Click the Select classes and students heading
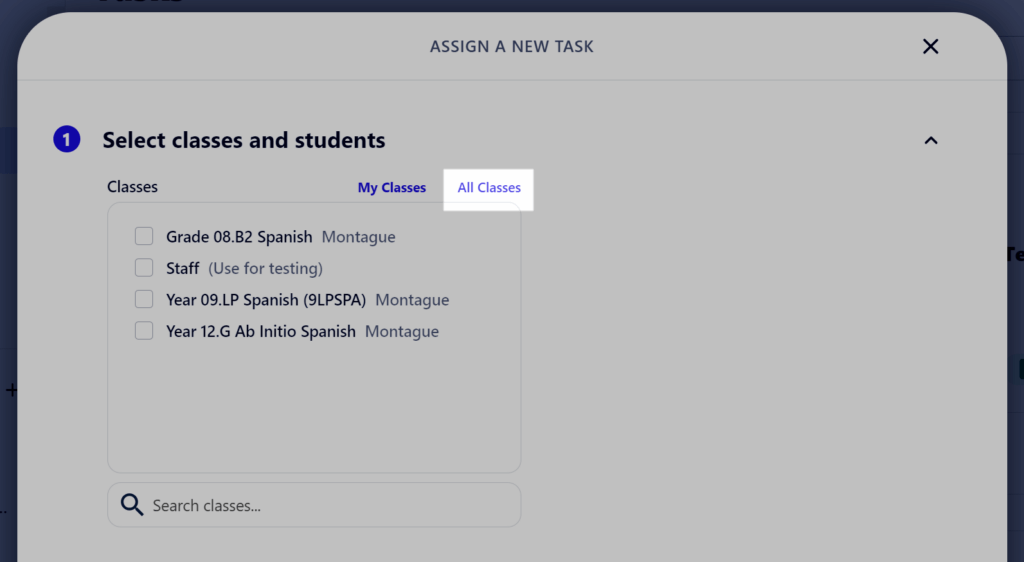 tap(244, 140)
